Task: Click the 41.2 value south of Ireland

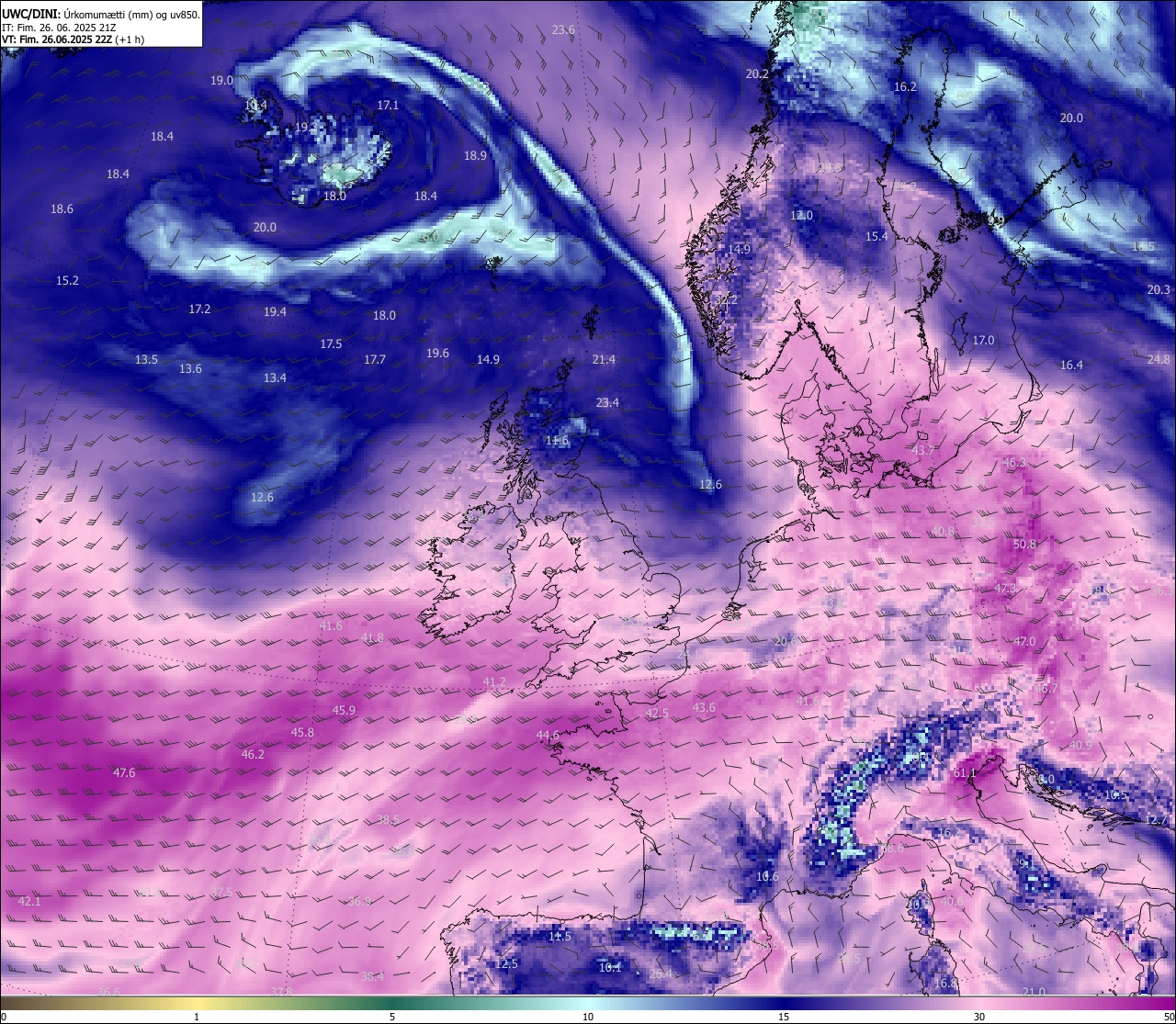Action: [x=494, y=682]
